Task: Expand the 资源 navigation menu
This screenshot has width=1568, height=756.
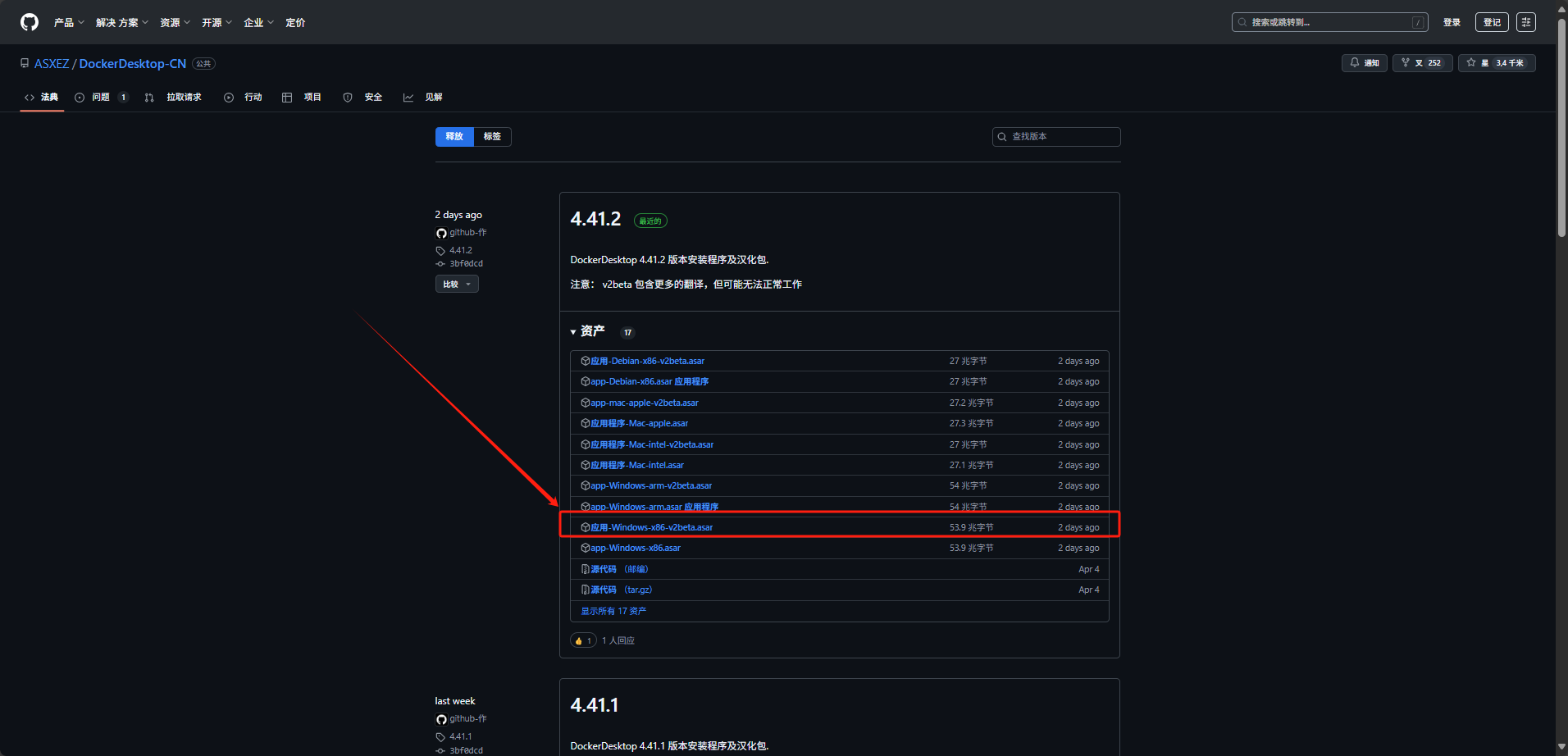Action: tap(175, 22)
